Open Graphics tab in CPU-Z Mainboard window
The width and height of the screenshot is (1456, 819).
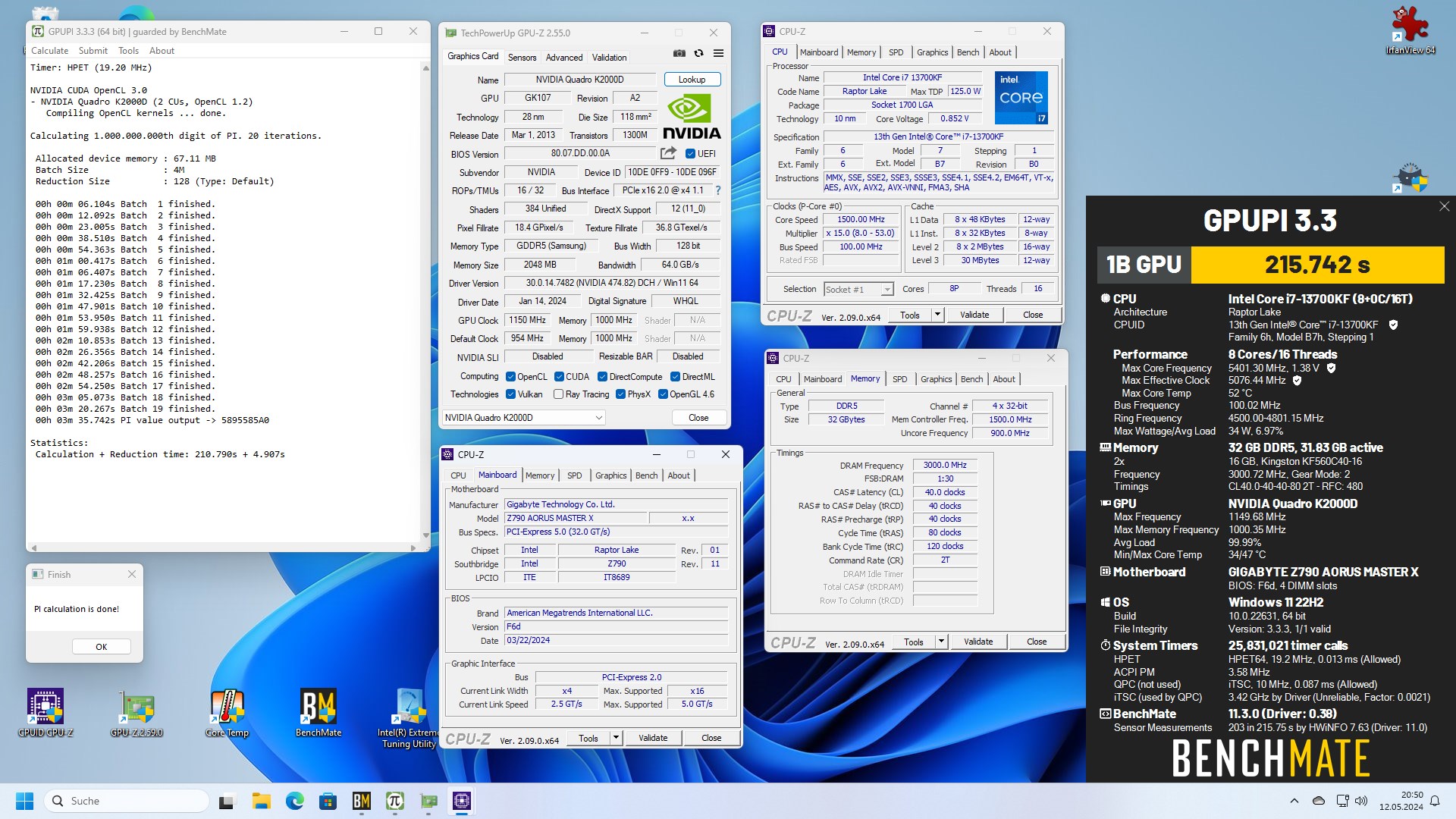(x=610, y=475)
